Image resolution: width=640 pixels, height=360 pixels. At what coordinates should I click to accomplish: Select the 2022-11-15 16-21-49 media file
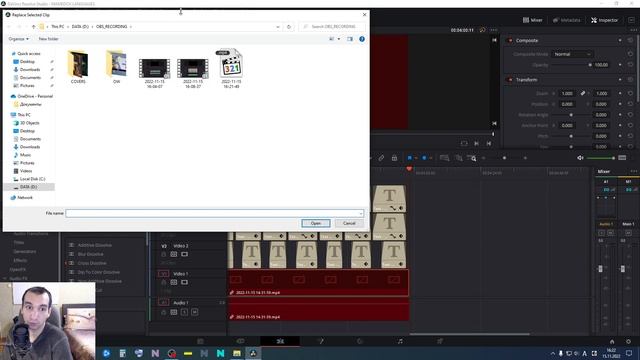(x=231, y=68)
